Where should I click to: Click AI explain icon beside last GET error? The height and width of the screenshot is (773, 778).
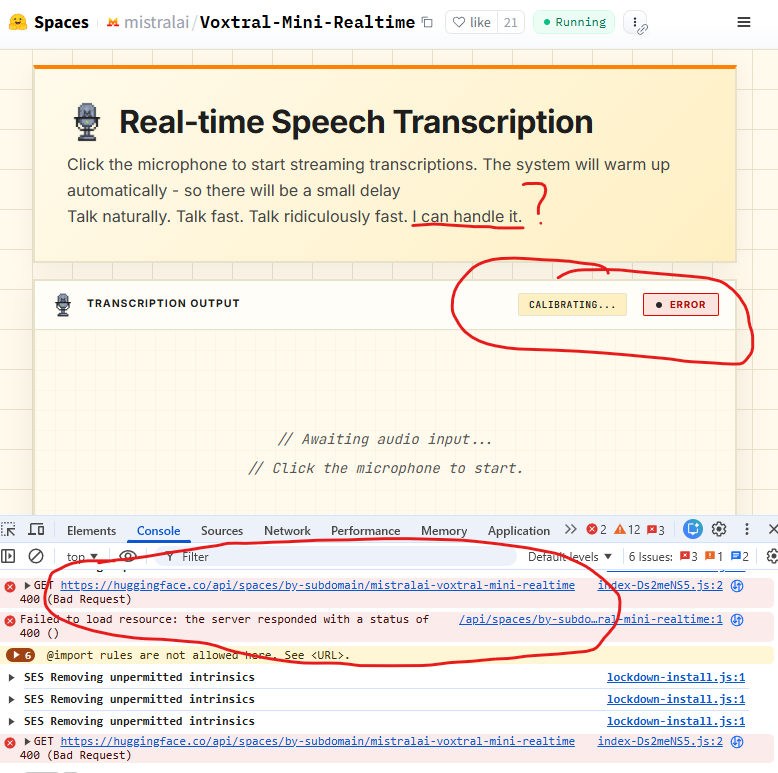coord(737,742)
